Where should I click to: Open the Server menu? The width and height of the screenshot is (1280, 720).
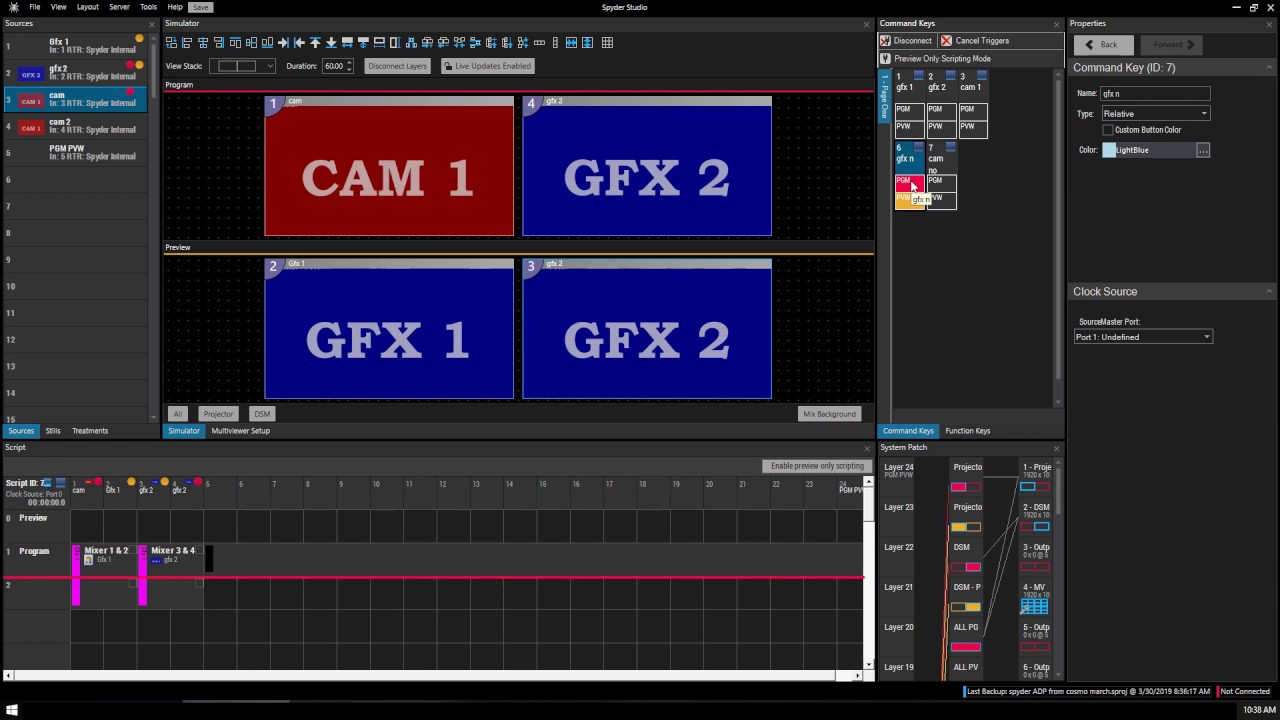(119, 7)
